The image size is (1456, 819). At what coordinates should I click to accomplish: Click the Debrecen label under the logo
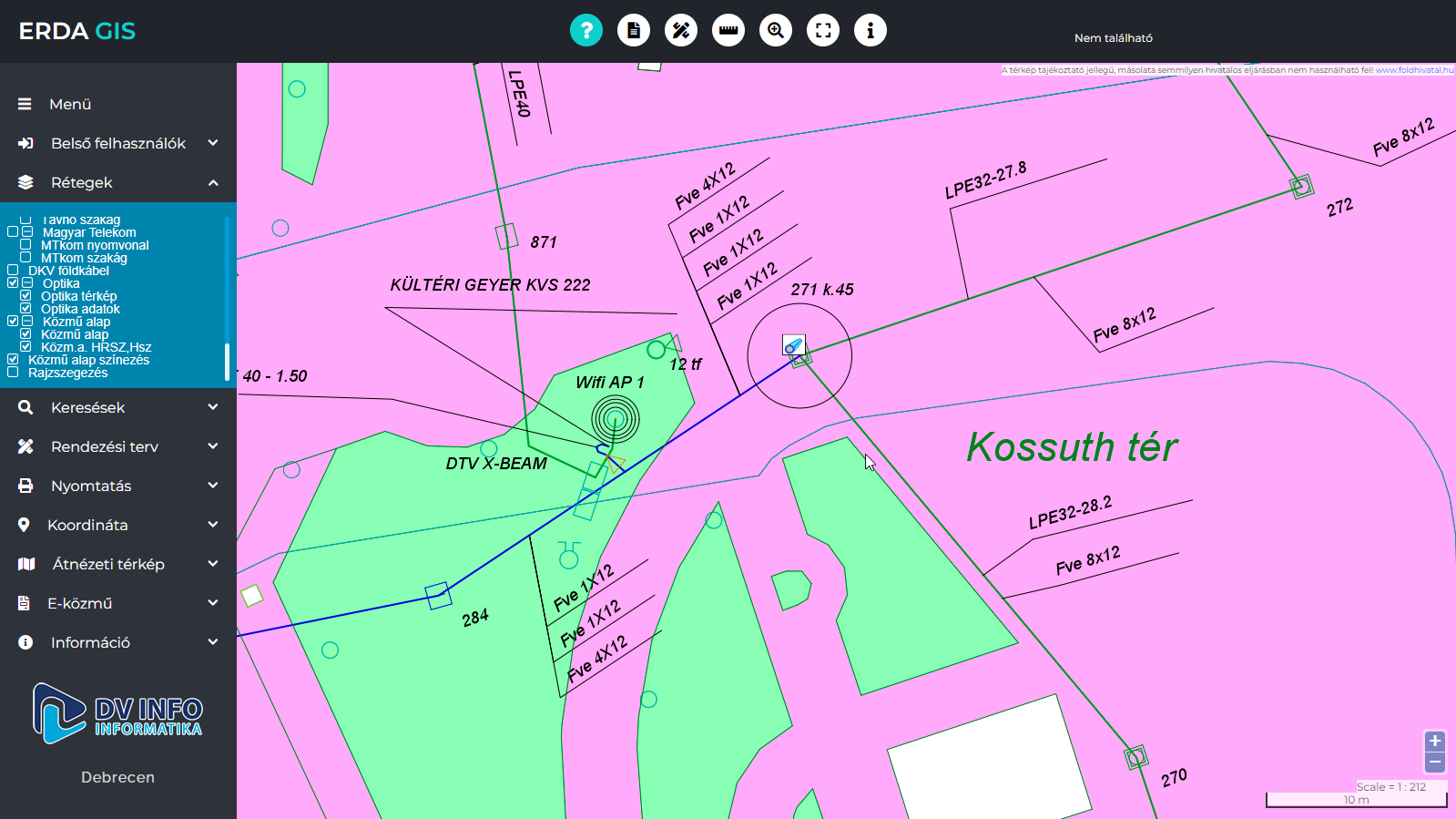117,777
